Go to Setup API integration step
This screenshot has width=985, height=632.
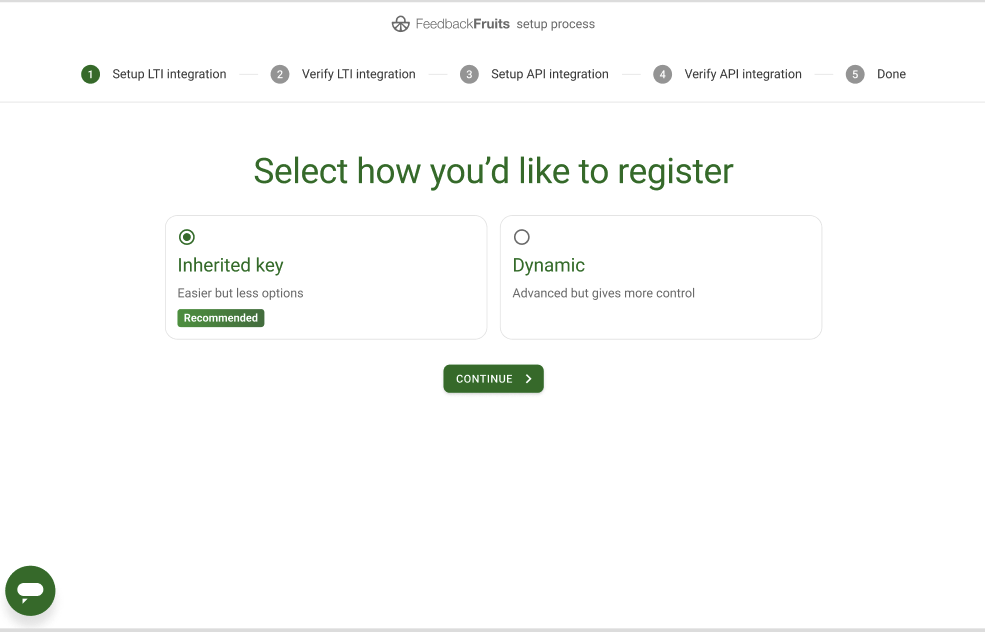point(550,74)
